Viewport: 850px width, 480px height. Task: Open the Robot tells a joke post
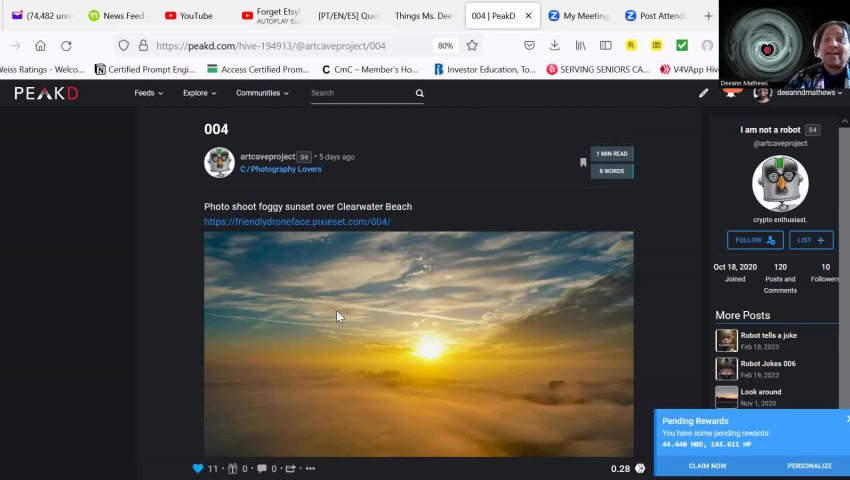769,336
